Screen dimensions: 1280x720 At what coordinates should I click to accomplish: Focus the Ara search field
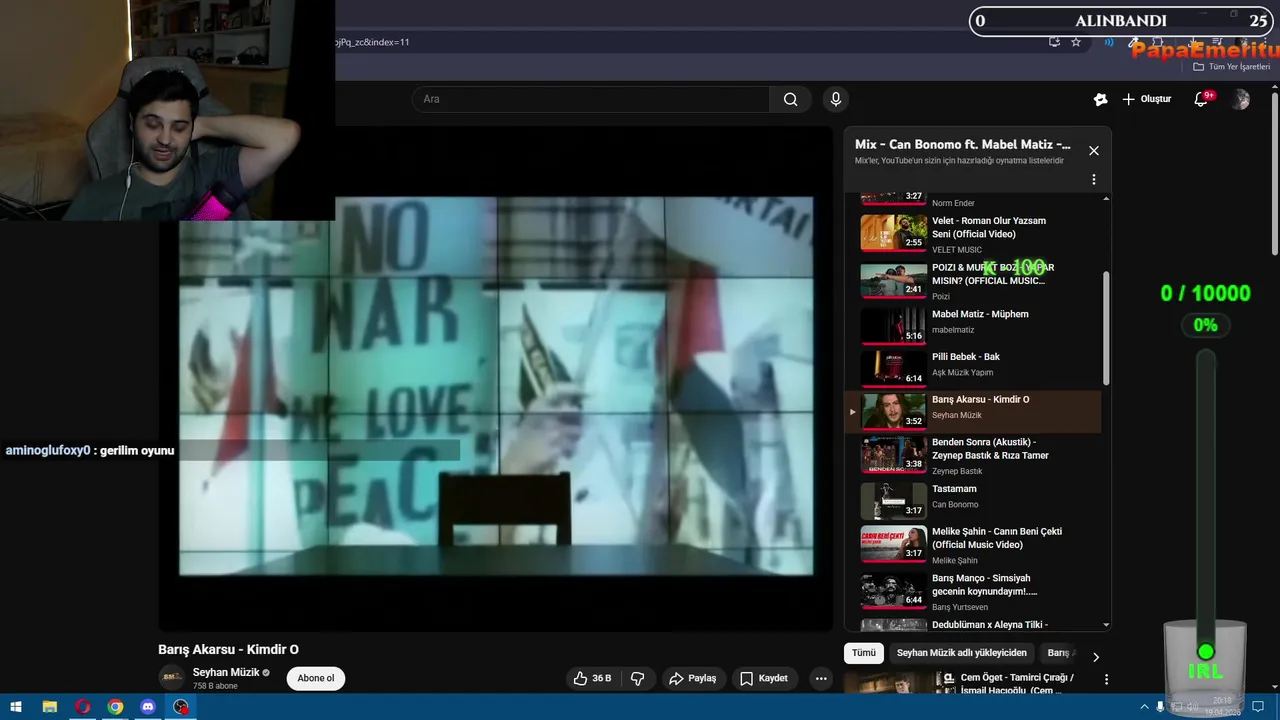click(x=591, y=99)
